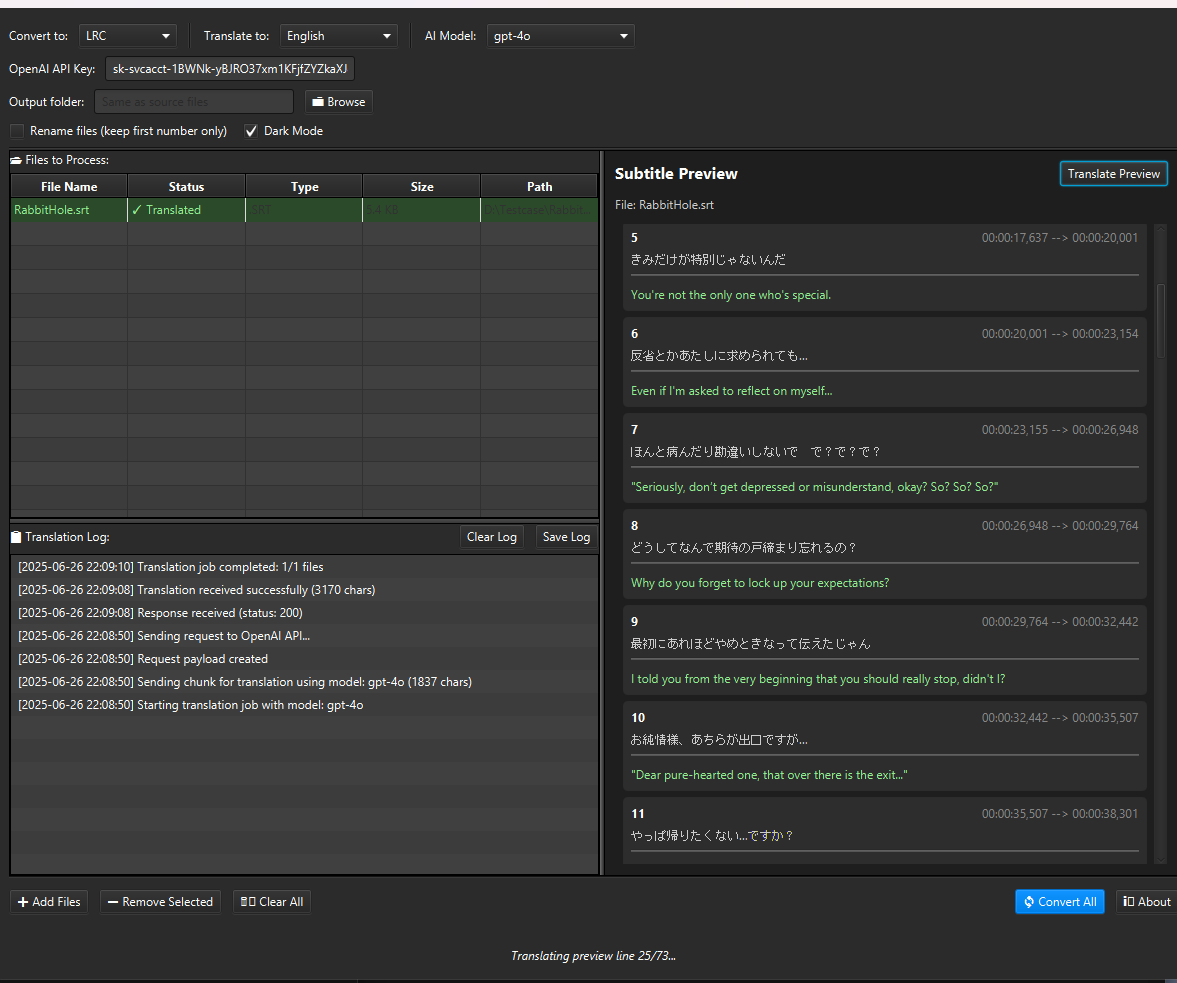Click log entry 'Sending request to OpenAI API...'
The width and height of the screenshot is (1177, 983).
[x=304, y=636]
